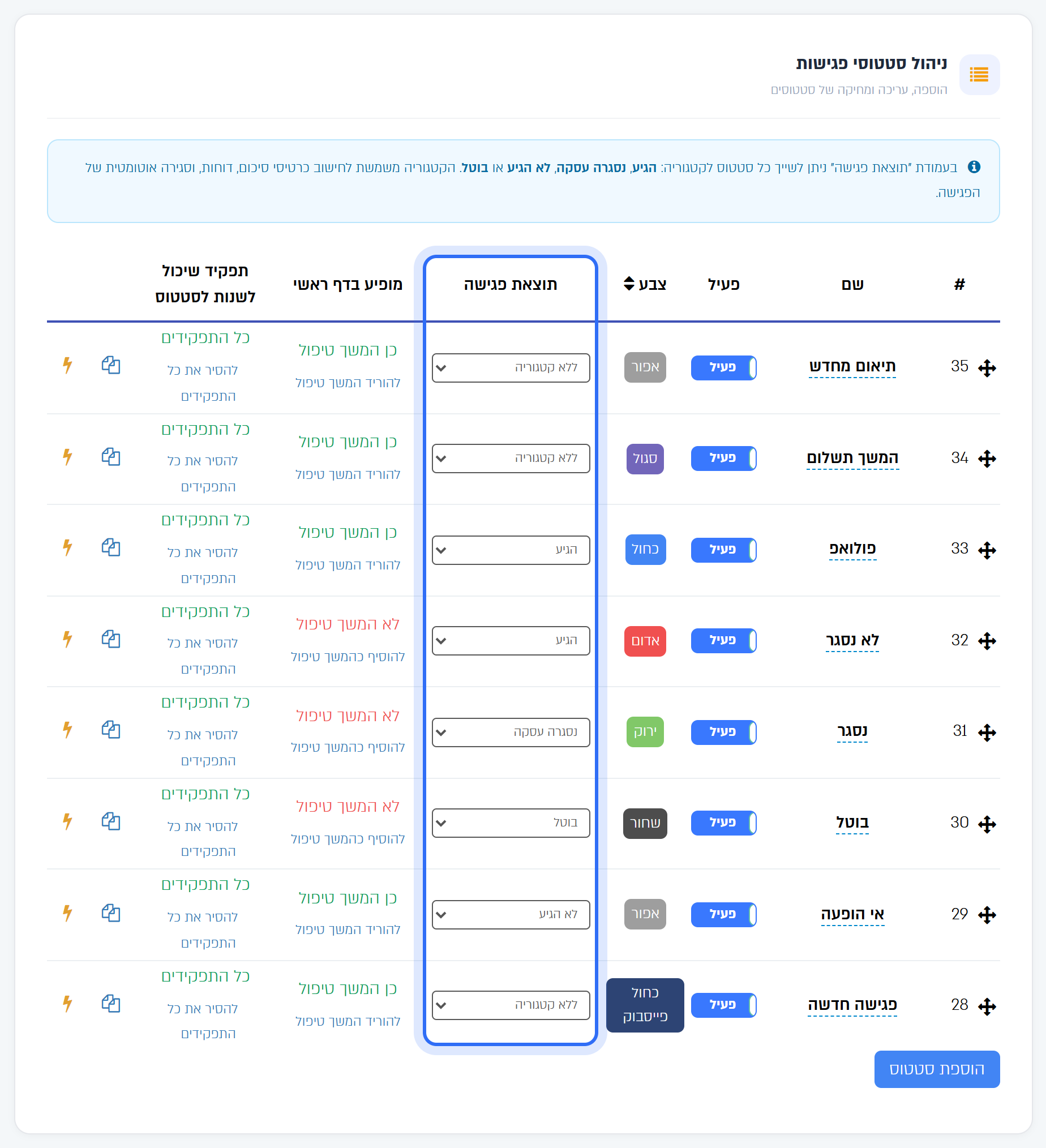Screen dimensions: 1046x1148
Task: Edit the status name המשך תשלום
Action: [852, 458]
